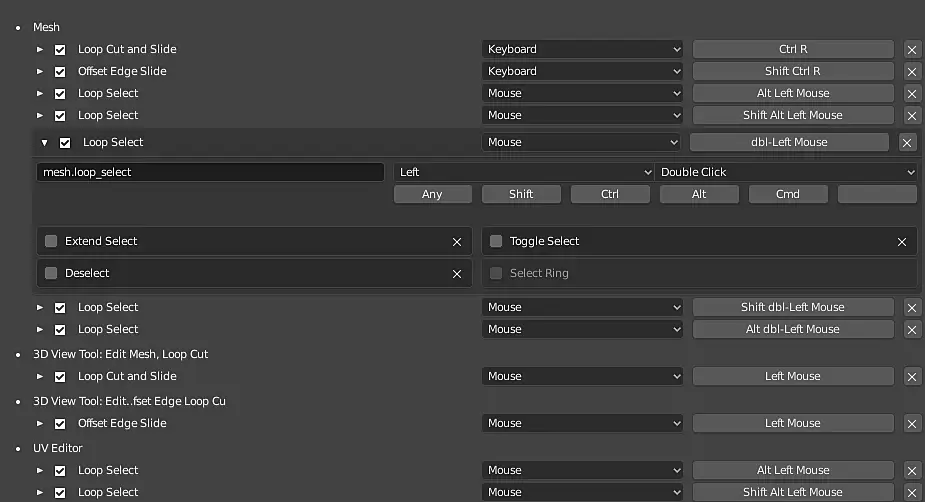This screenshot has height=502, width=925.
Task: Toggle the Shift modifier button
Action: pyautogui.click(x=521, y=194)
